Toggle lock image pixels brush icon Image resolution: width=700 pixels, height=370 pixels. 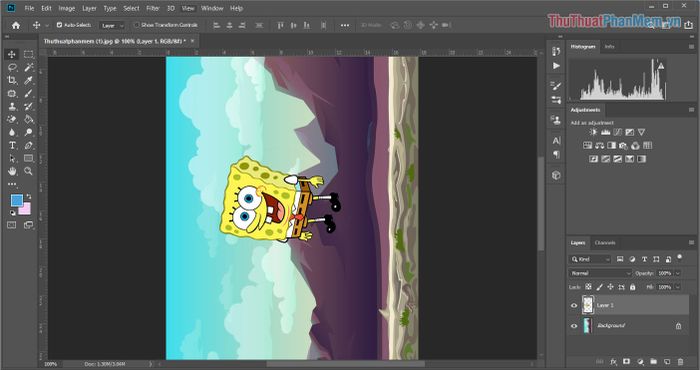point(600,287)
